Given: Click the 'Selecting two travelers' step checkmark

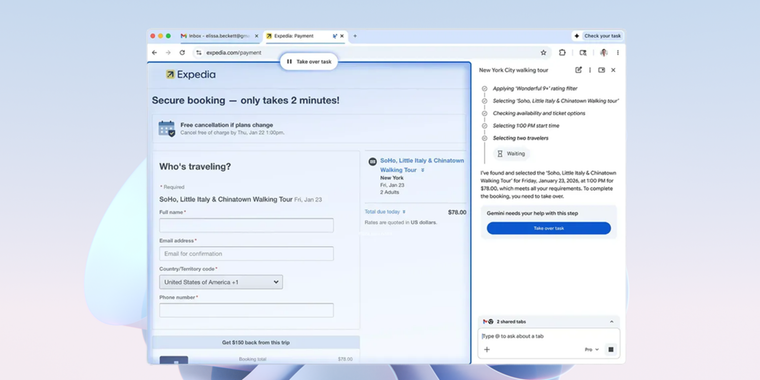Looking at the screenshot, I should [x=484, y=138].
